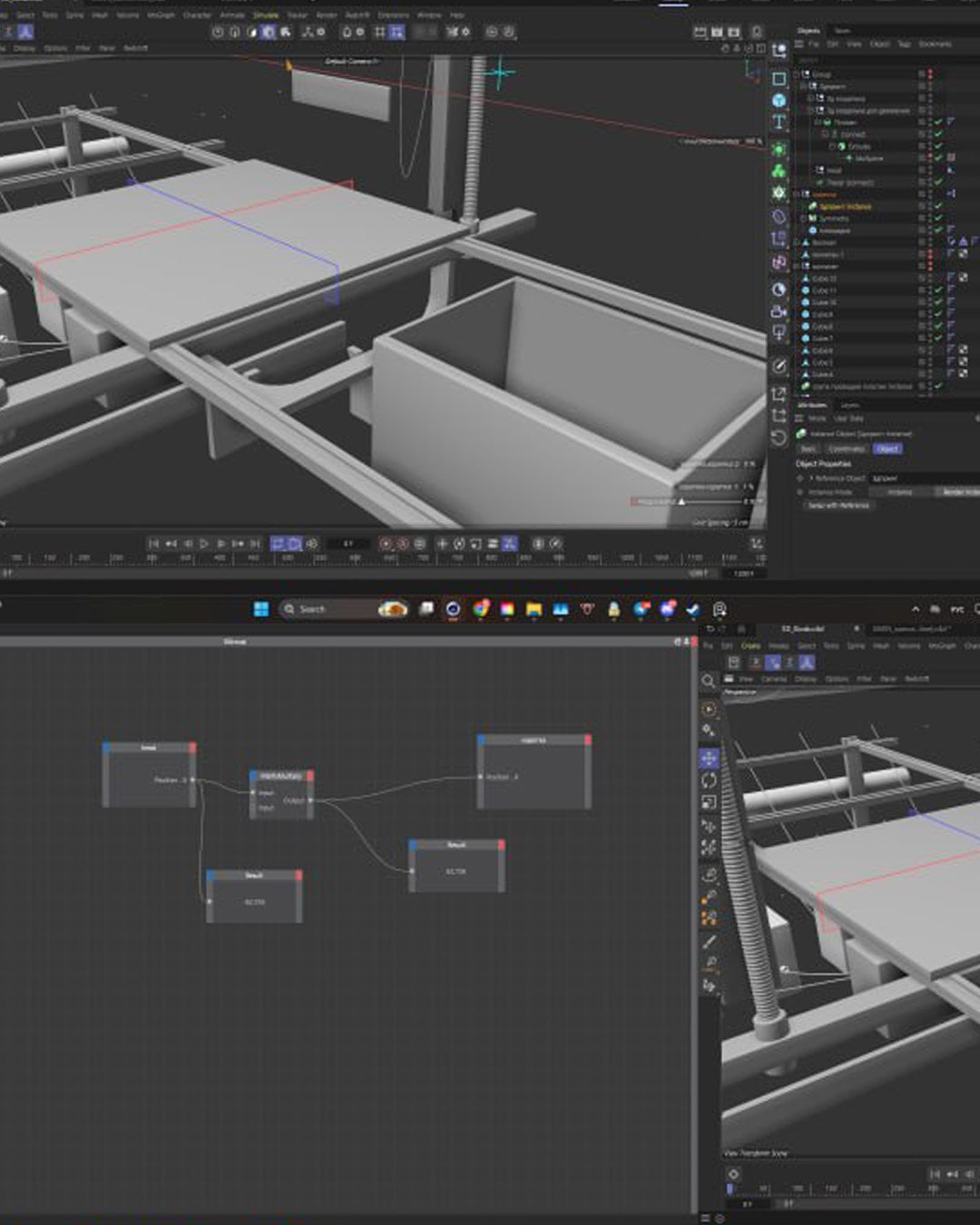Open the Attributes manager hamburger menu

click(799, 418)
